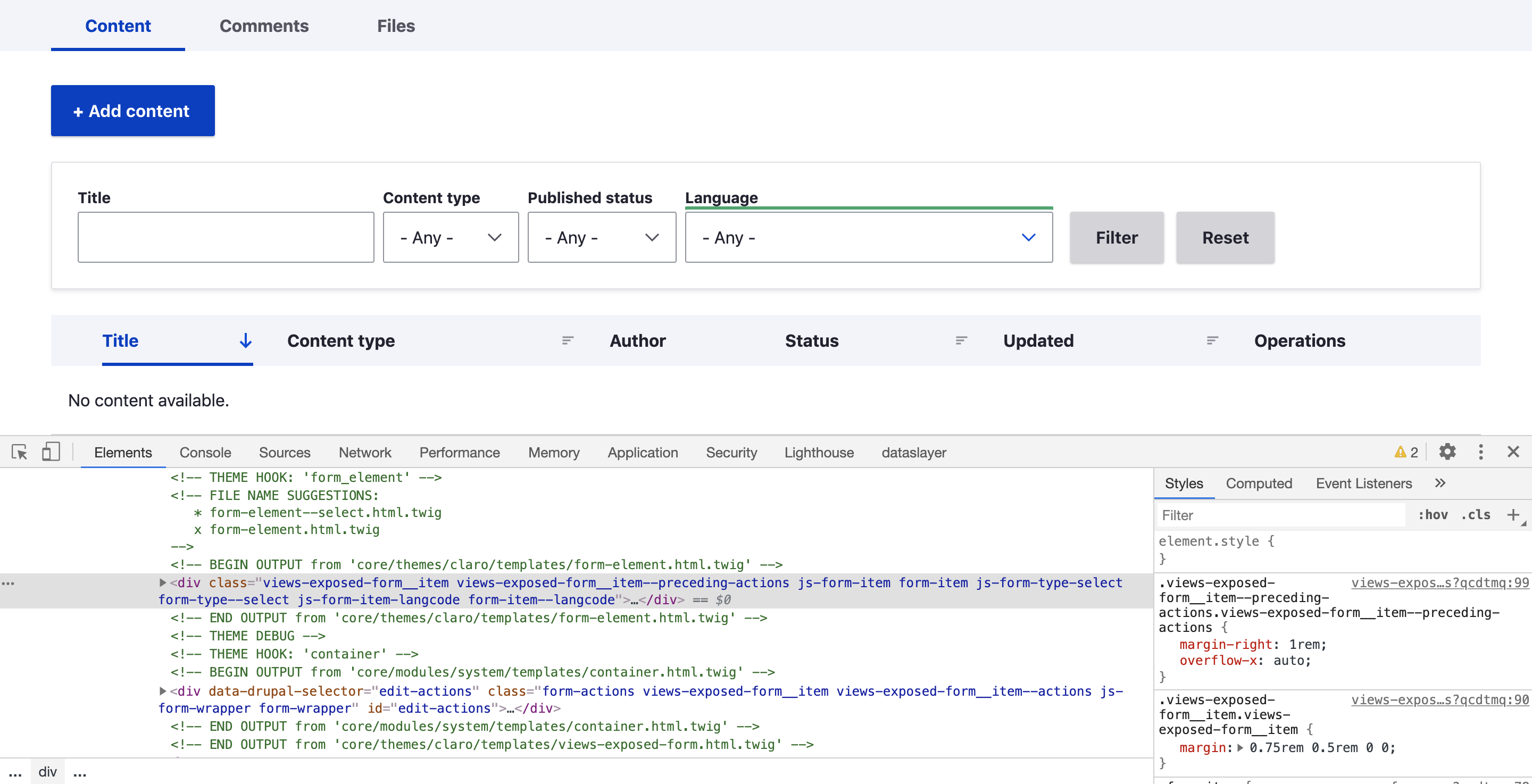Open the Content type dropdown
The width and height of the screenshot is (1532, 784).
(451, 237)
